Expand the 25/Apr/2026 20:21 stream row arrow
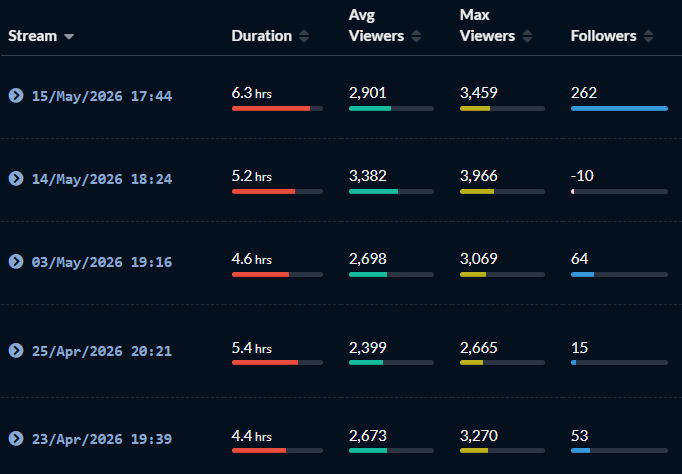 click(16, 350)
